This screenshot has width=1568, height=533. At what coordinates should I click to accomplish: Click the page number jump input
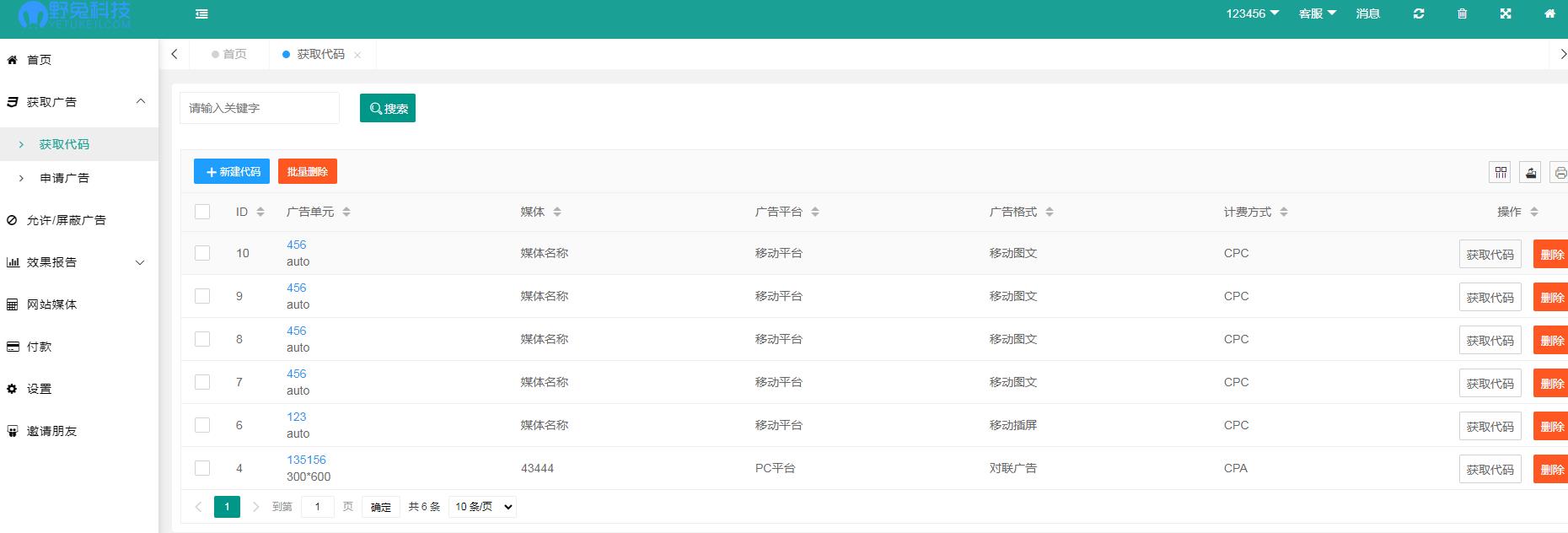(x=318, y=507)
